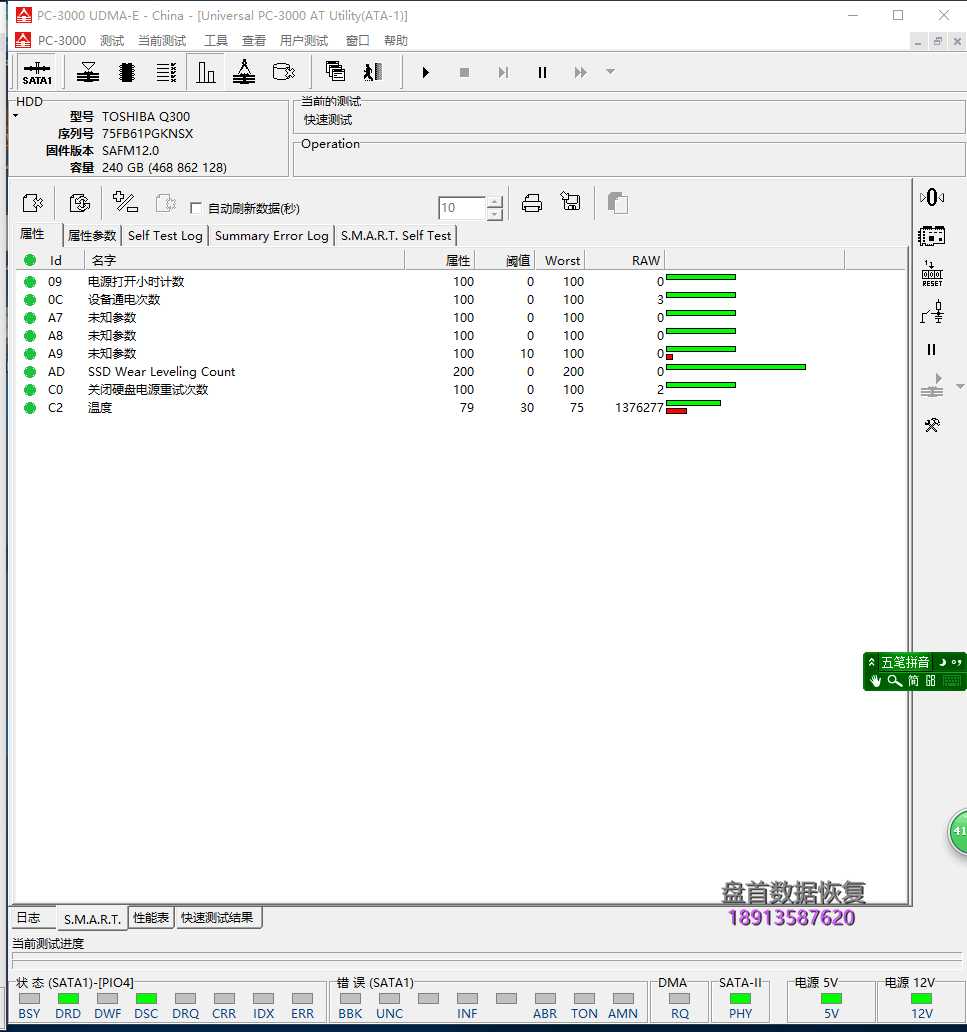Select the SATA1 port button
This screenshot has width=967, height=1032.
pyautogui.click(x=37, y=72)
